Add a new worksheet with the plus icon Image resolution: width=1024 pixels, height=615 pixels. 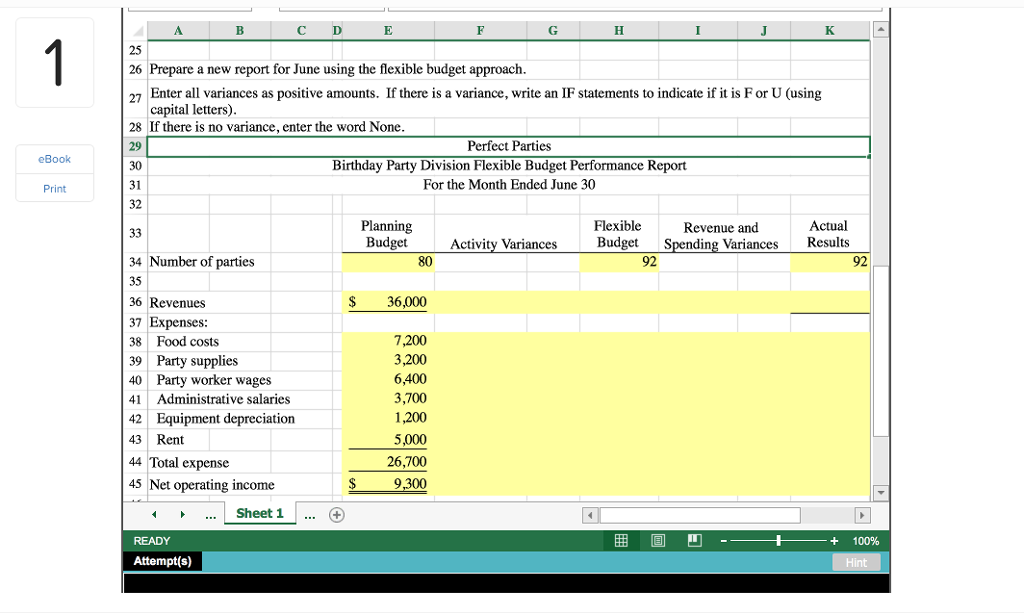pos(336,513)
